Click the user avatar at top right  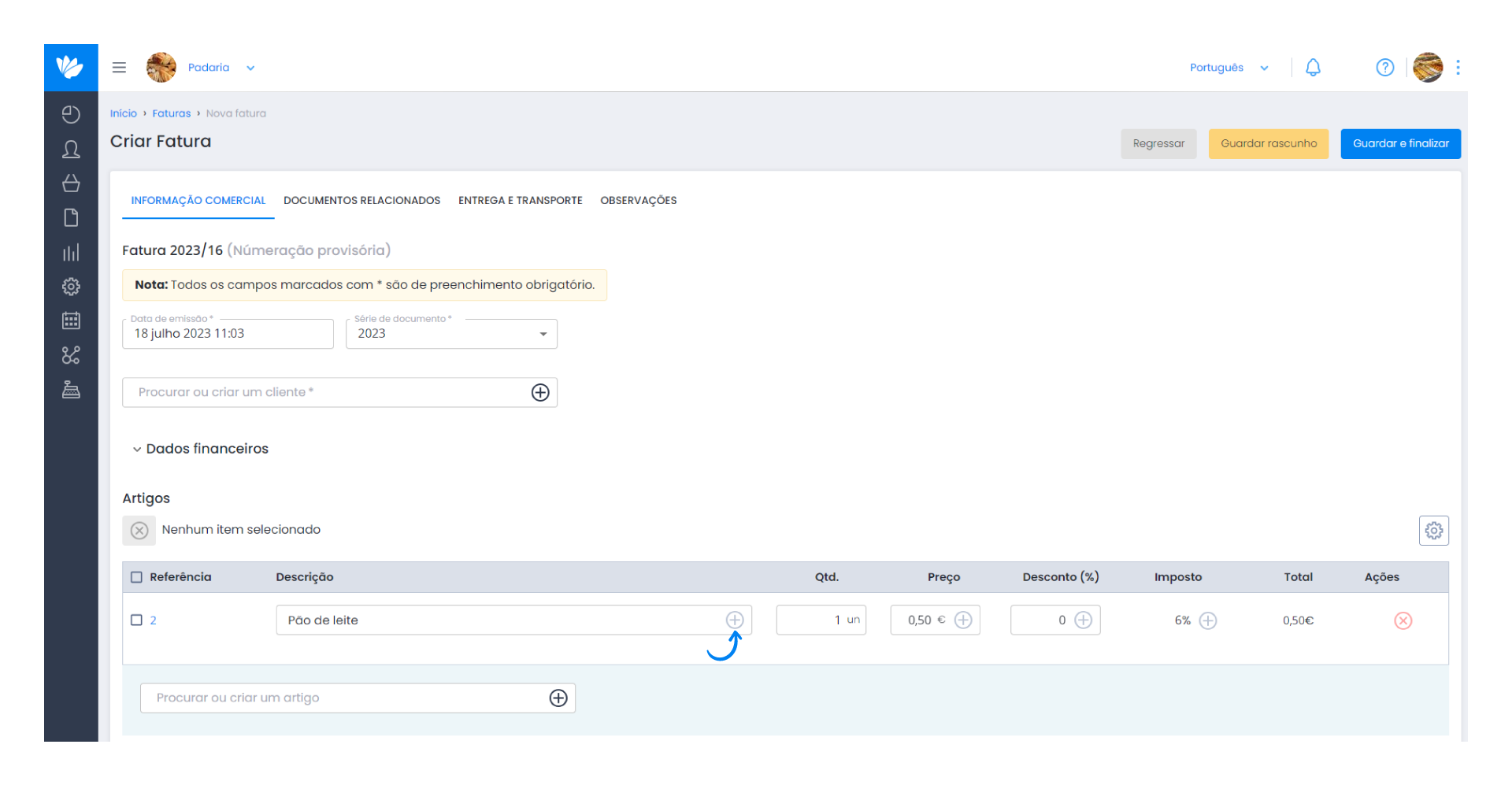click(x=1428, y=68)
